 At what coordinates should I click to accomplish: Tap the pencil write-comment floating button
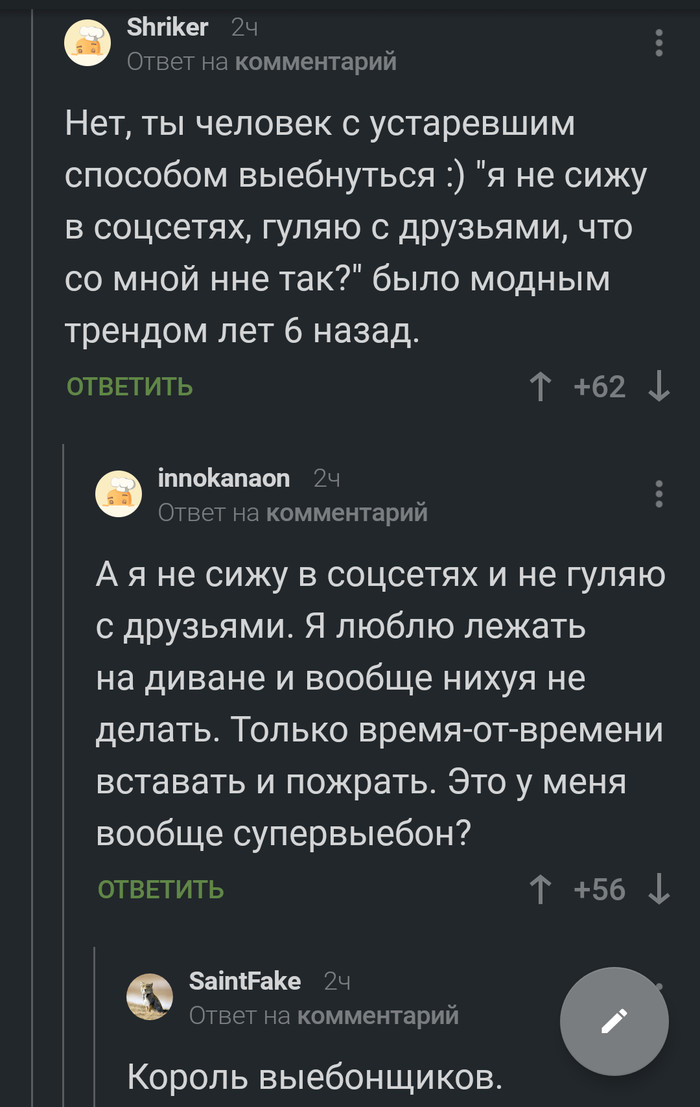coord(614,1021)
